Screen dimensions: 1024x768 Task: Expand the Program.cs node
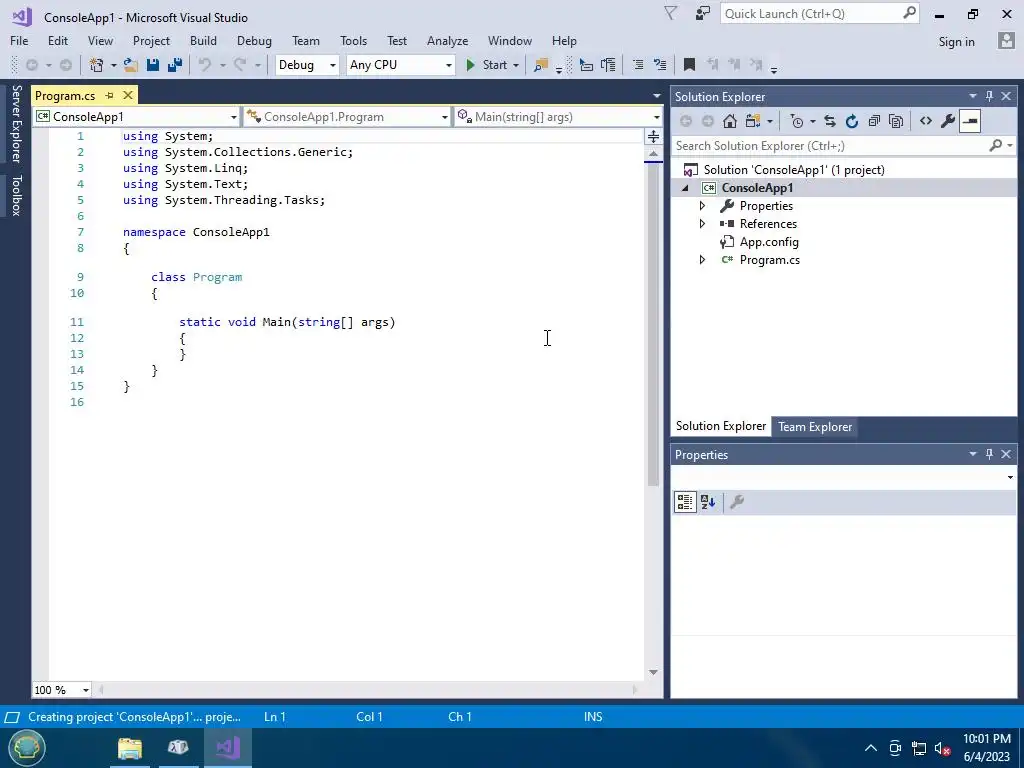[702, 259]
